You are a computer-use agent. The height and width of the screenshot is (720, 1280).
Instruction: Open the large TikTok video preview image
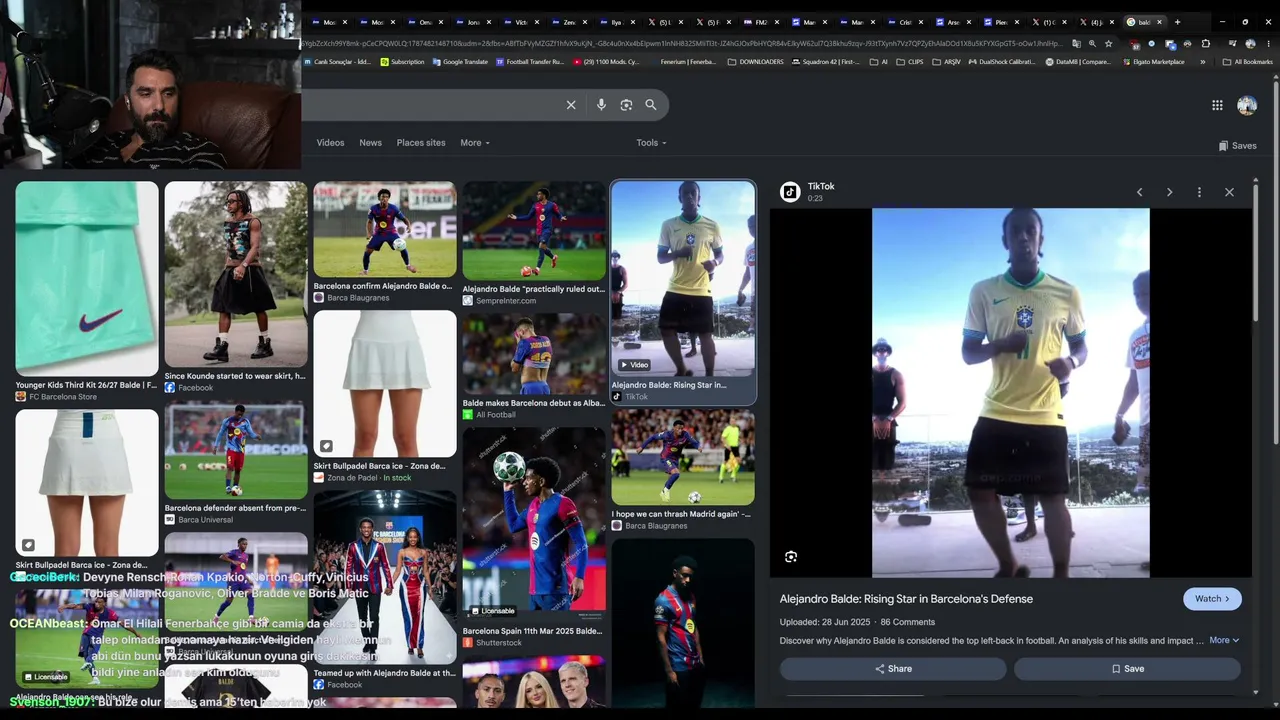1011,393
